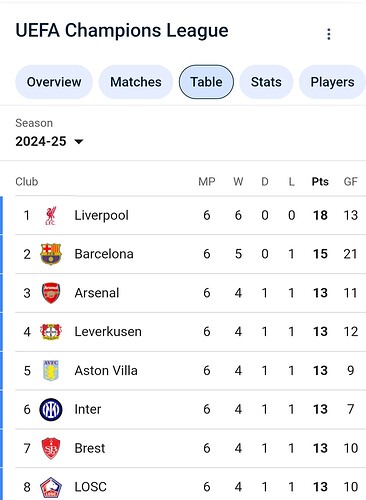Image resolution: width=366 pixels, height=500 pixels.
Task: Click the Aston Villa club crest
Action: pos(51,370)
